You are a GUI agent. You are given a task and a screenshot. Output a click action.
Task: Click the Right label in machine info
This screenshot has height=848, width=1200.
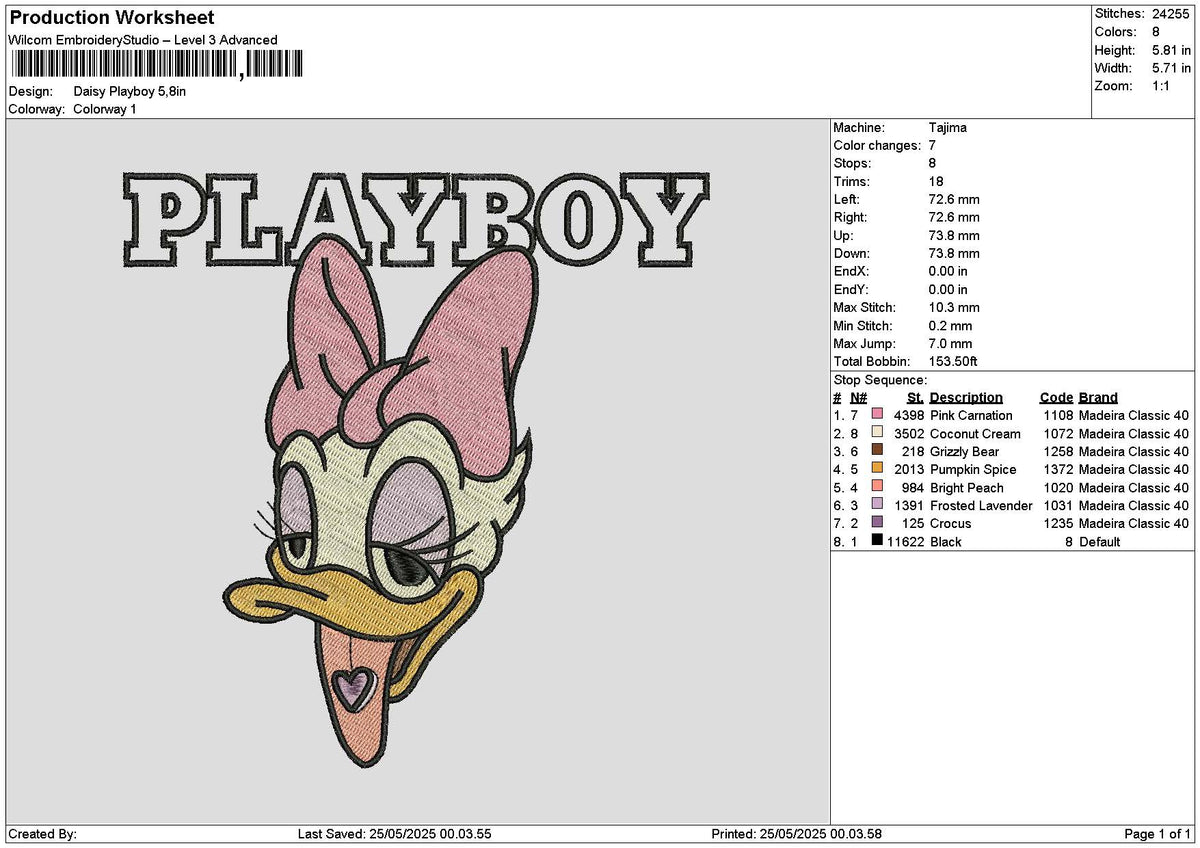tap(850, 217)
